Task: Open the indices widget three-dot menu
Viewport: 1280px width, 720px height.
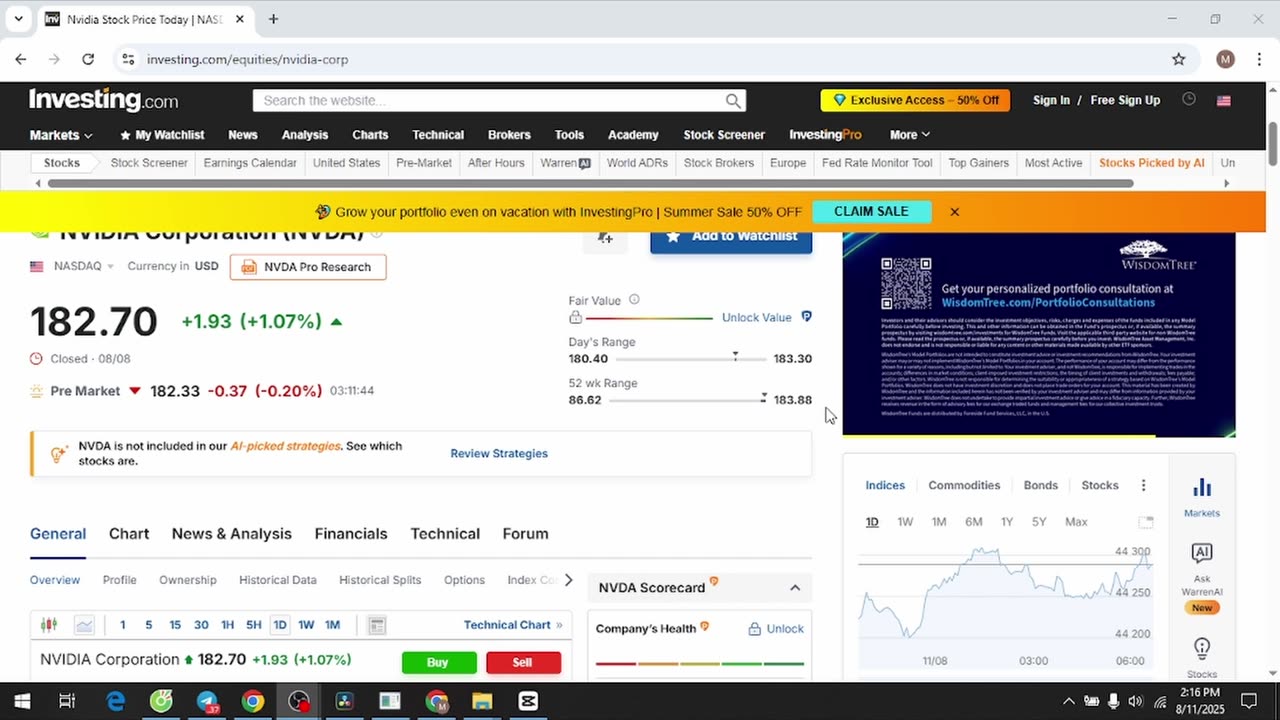Action: click(x=1143, y=485)
